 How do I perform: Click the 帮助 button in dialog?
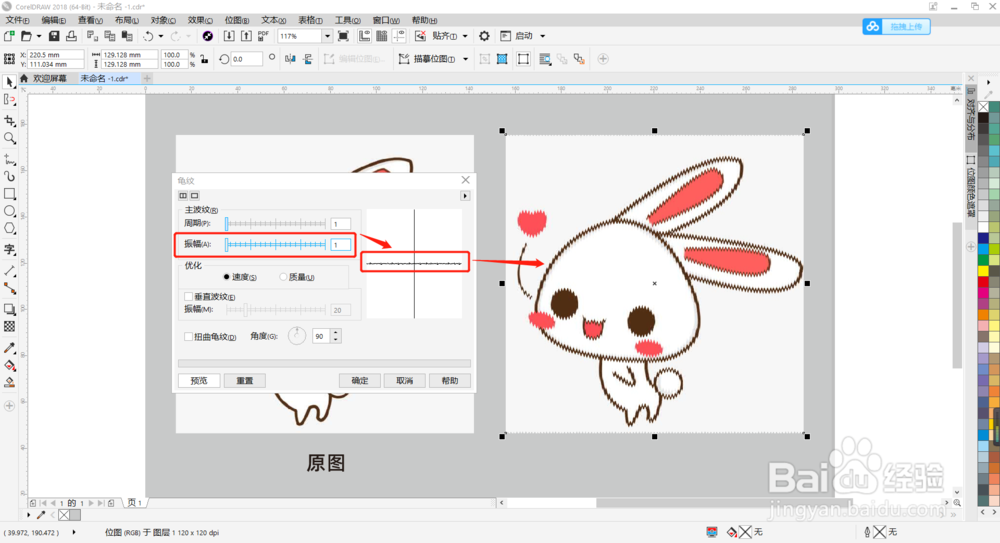[x=450, y=380]
